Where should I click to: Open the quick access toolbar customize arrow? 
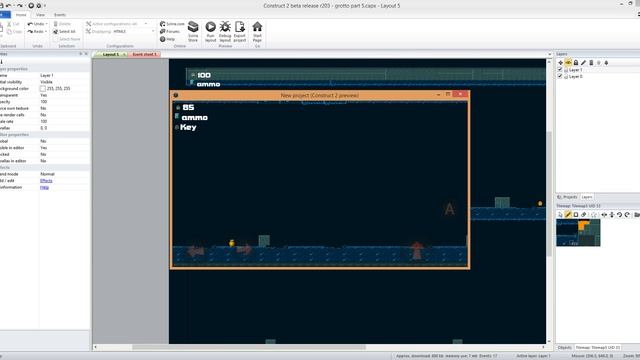pos(44,6)
